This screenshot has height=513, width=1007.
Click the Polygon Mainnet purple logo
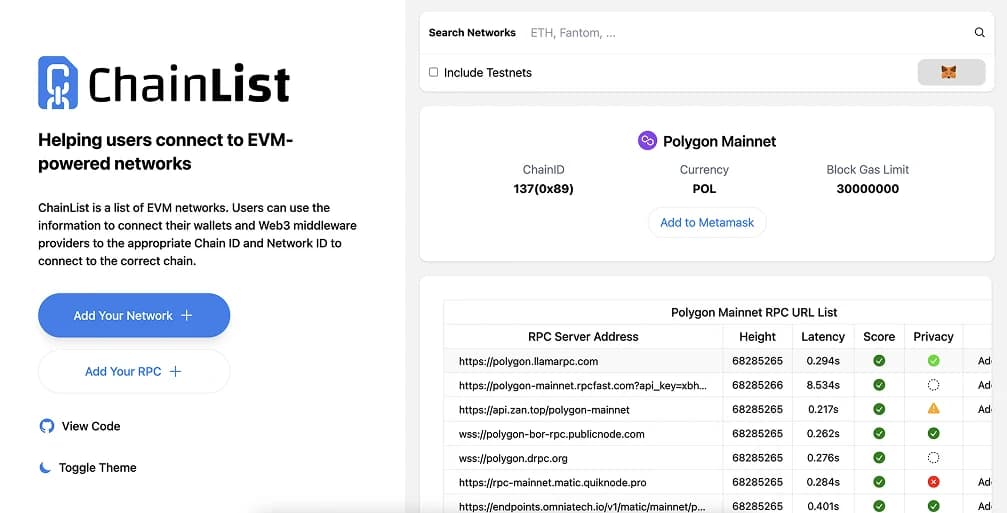point(647,141)
